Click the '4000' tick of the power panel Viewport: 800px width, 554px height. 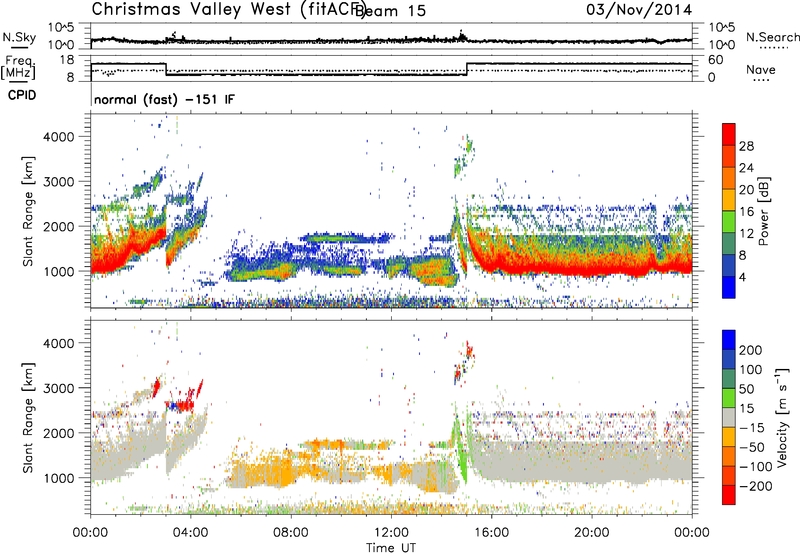click(x=59, y=137)
